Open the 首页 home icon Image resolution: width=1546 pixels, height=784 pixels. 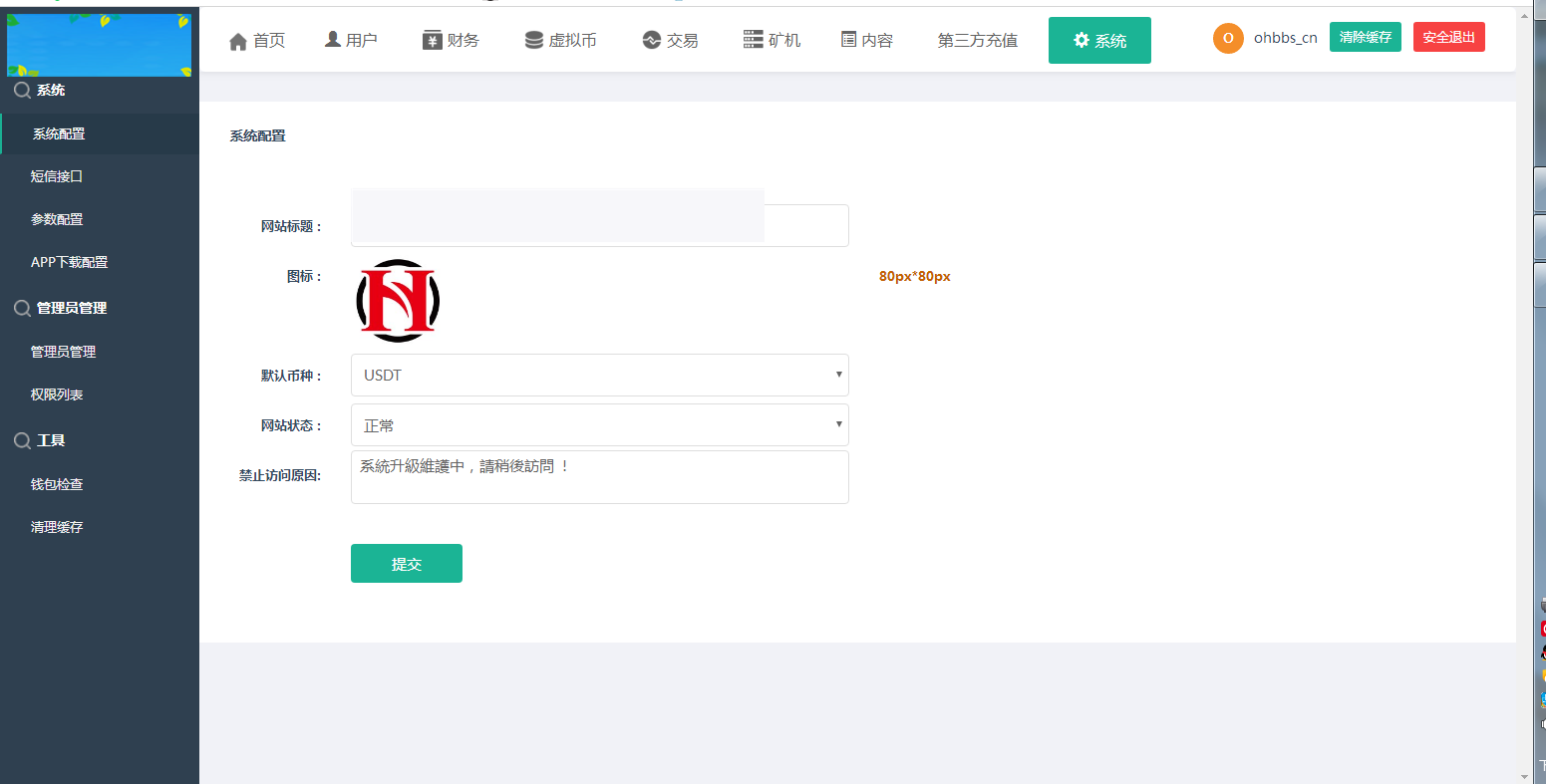tap(238, 40)
